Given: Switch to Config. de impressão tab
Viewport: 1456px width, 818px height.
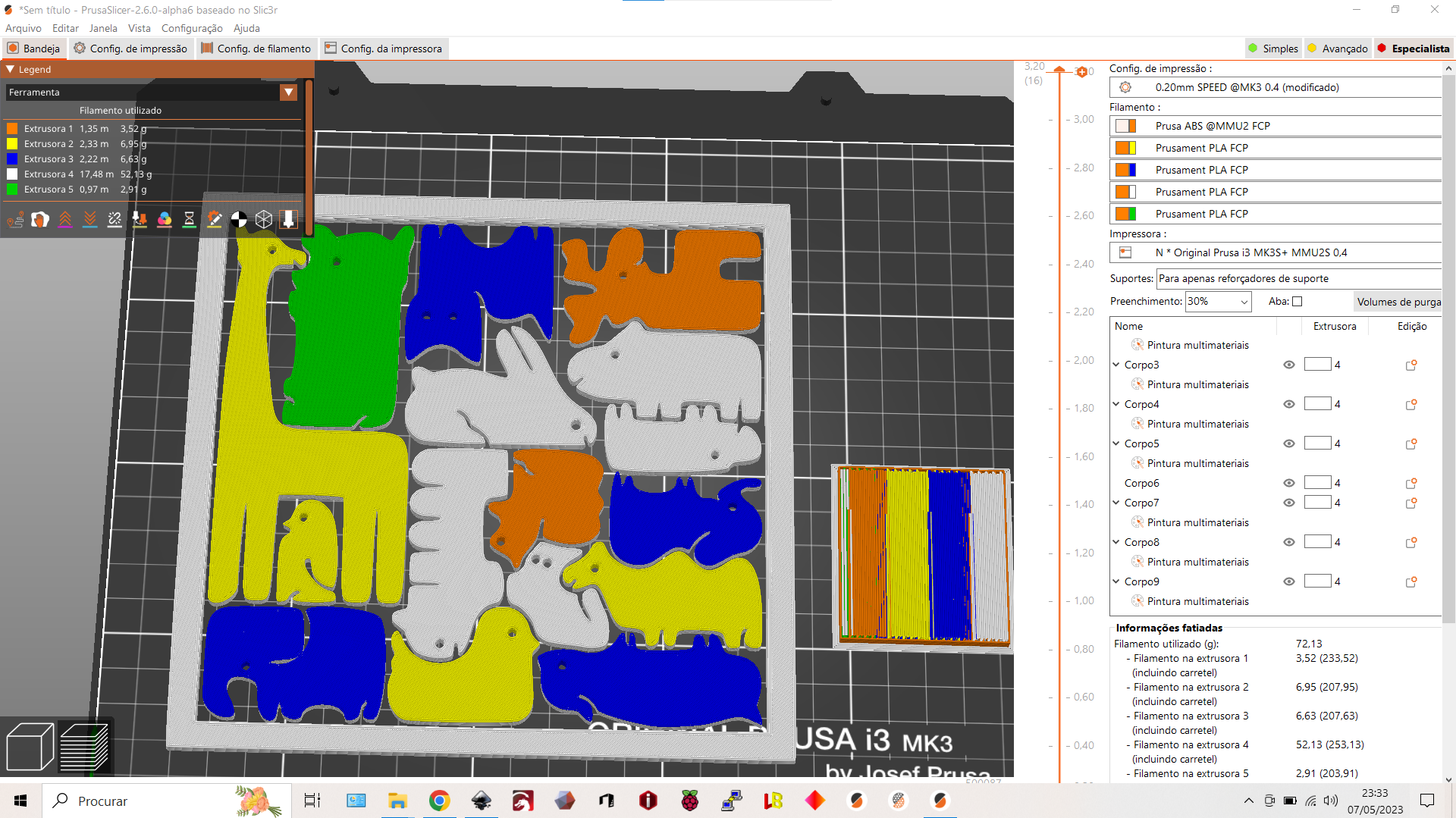Looking at the screenshot, I should tap(130, 49).
